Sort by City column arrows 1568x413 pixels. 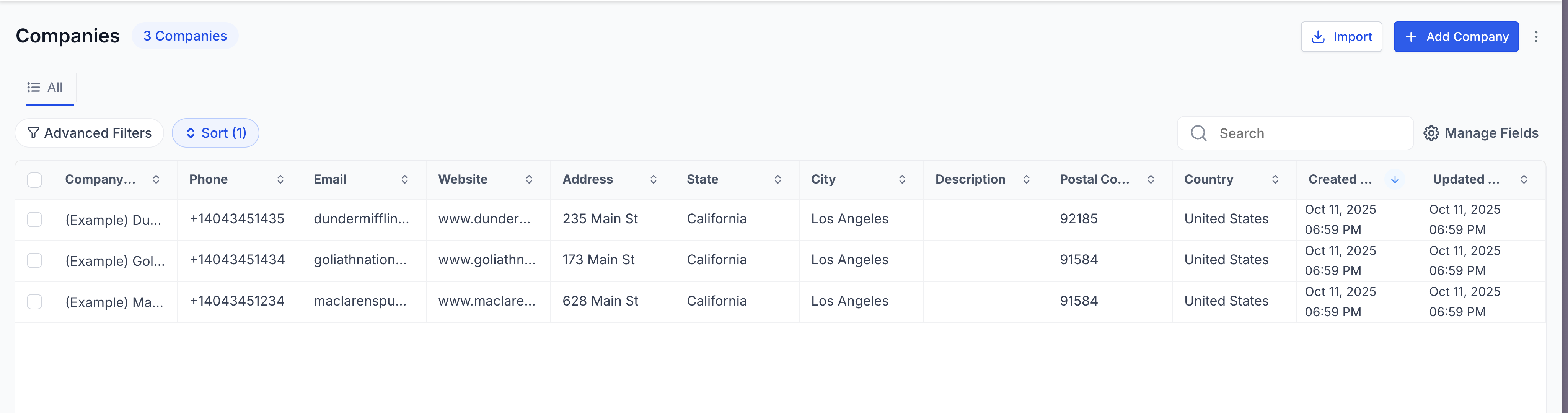(902, 179)
